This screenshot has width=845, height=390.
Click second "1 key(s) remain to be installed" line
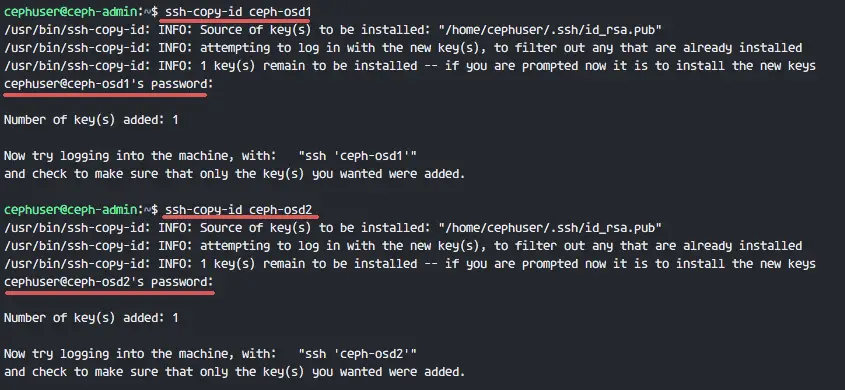point(410,264)
